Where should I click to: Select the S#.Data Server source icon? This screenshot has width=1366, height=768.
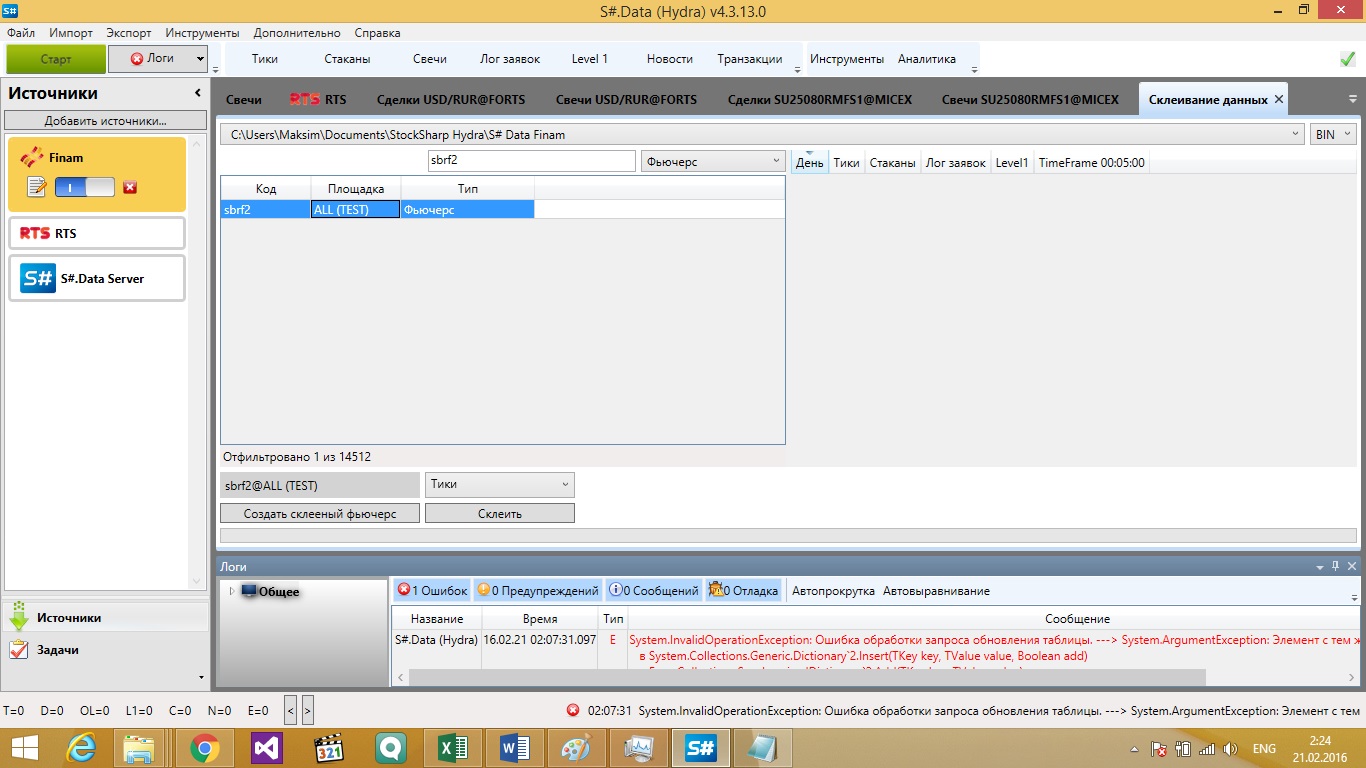click(x=38, y=278)
